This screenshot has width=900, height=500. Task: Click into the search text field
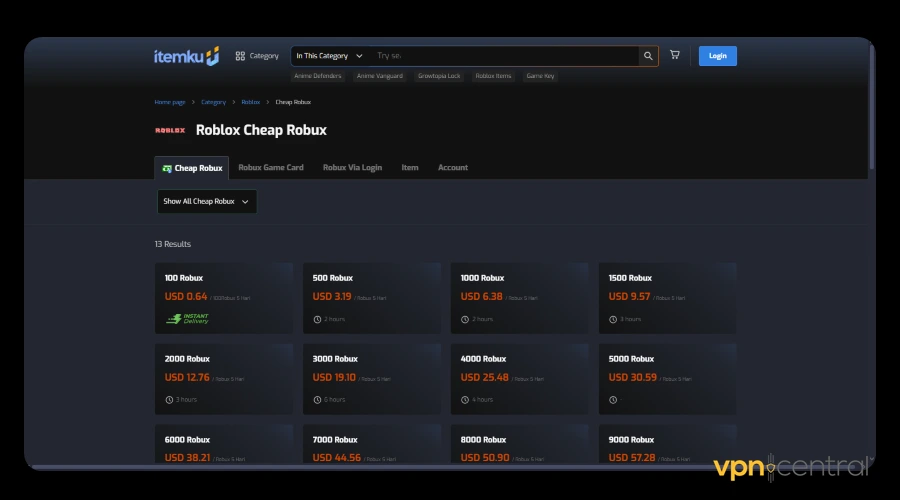[x=500, y=56]
